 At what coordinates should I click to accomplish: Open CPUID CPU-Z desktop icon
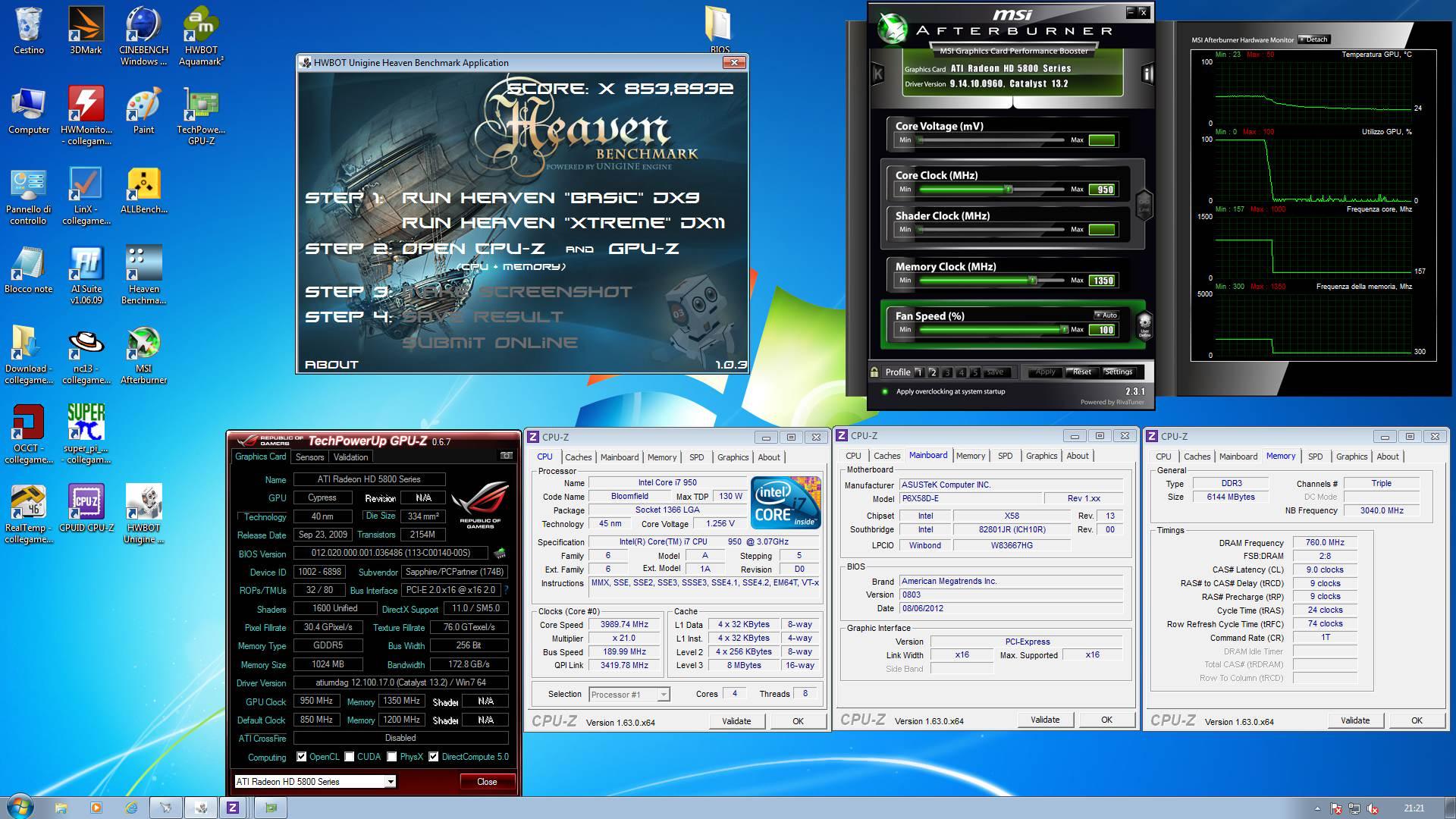(x=86, y=508)
